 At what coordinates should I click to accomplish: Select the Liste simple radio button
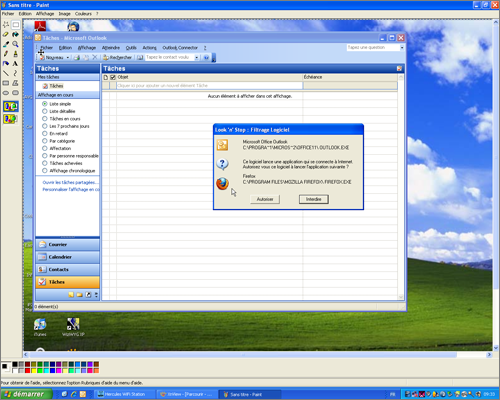point(45,104)
